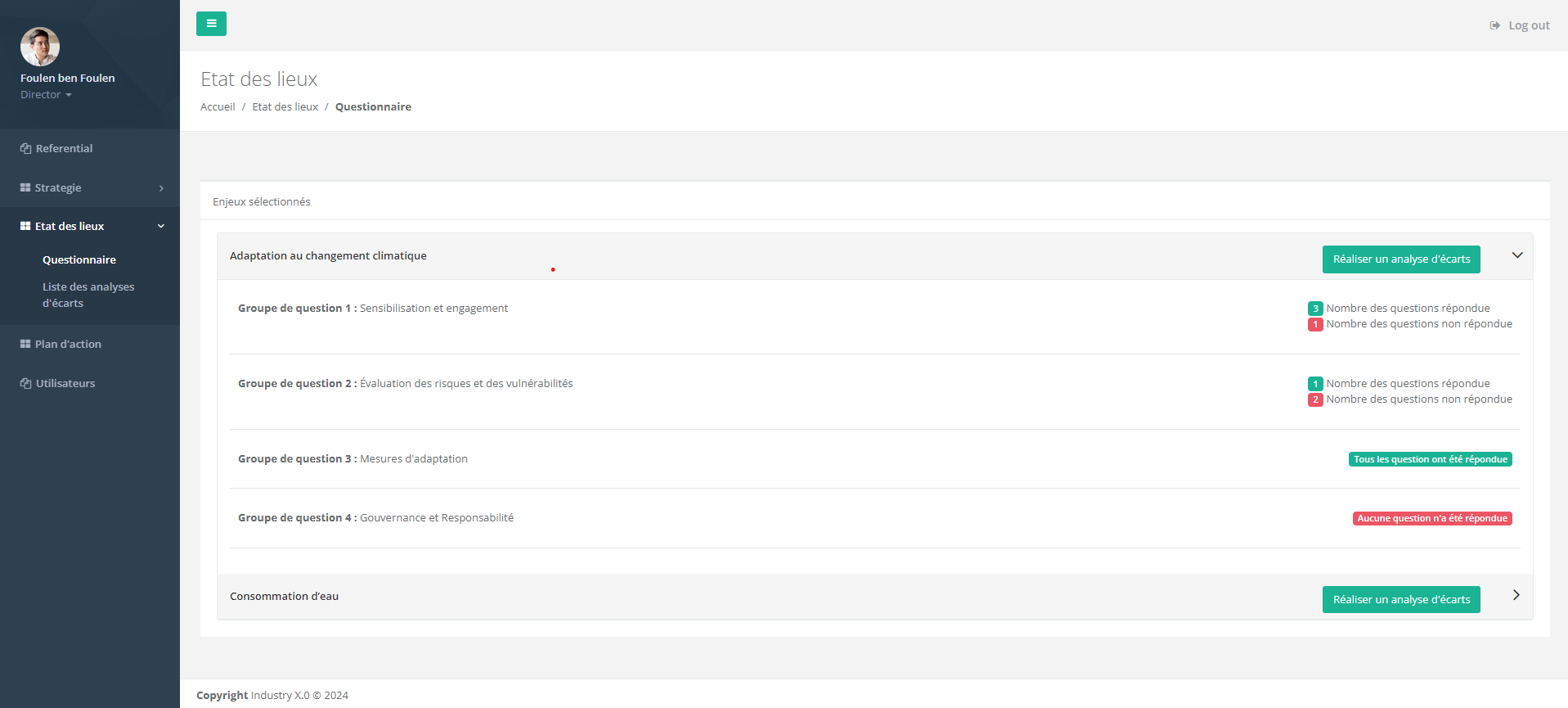Open the Director role dropdown

point(46,95)
